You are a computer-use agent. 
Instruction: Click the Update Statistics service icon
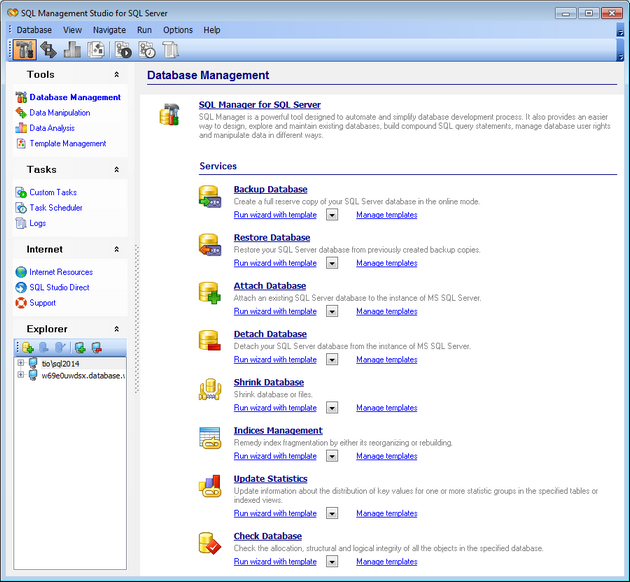210,487
